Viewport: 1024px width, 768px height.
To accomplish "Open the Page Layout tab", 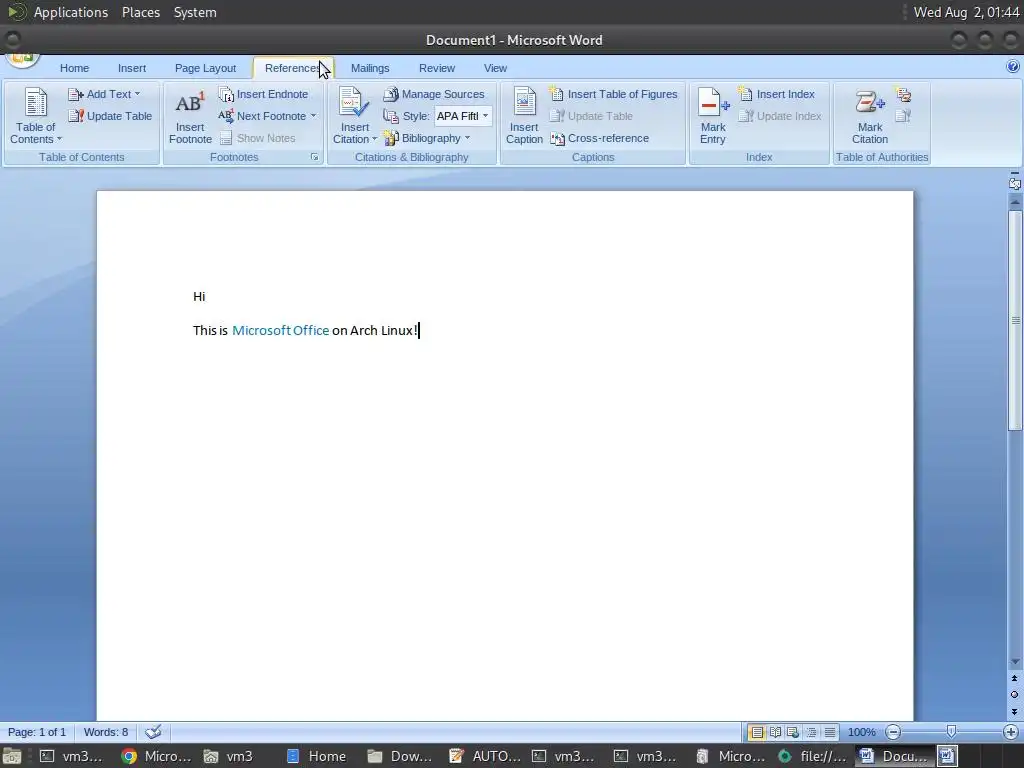I will click(206, 68).
